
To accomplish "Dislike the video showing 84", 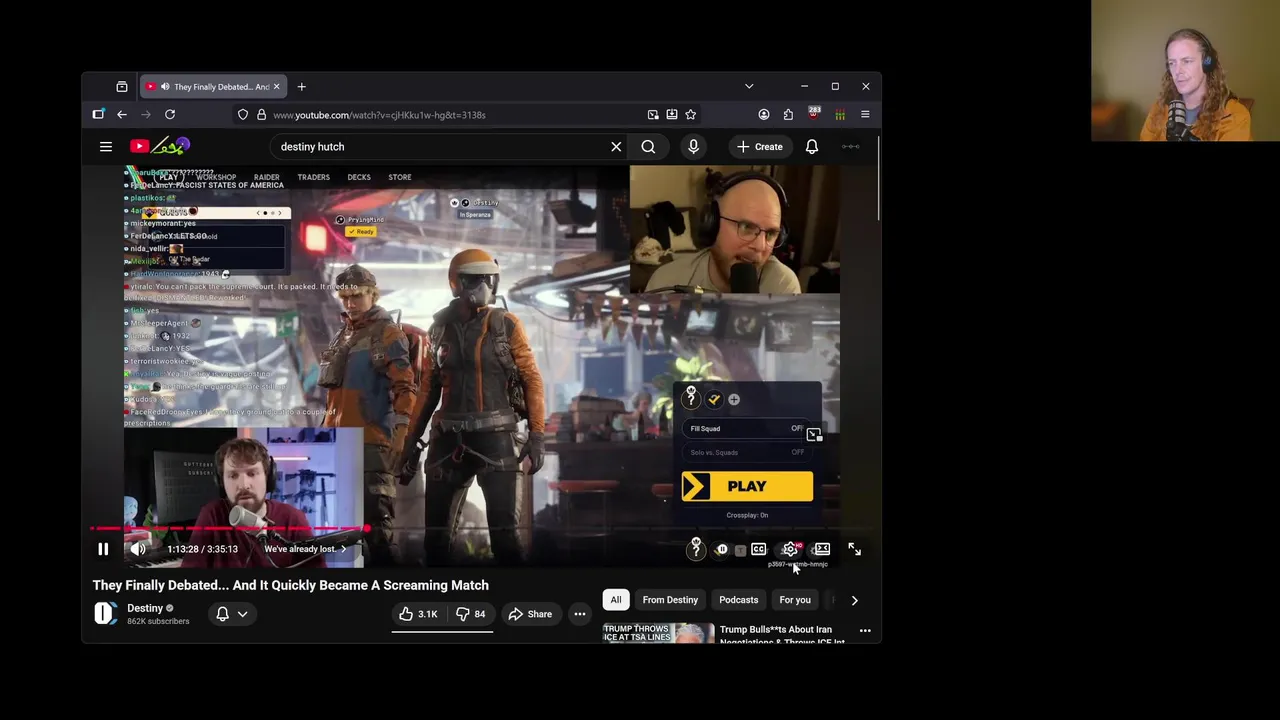I will point(471,614).
